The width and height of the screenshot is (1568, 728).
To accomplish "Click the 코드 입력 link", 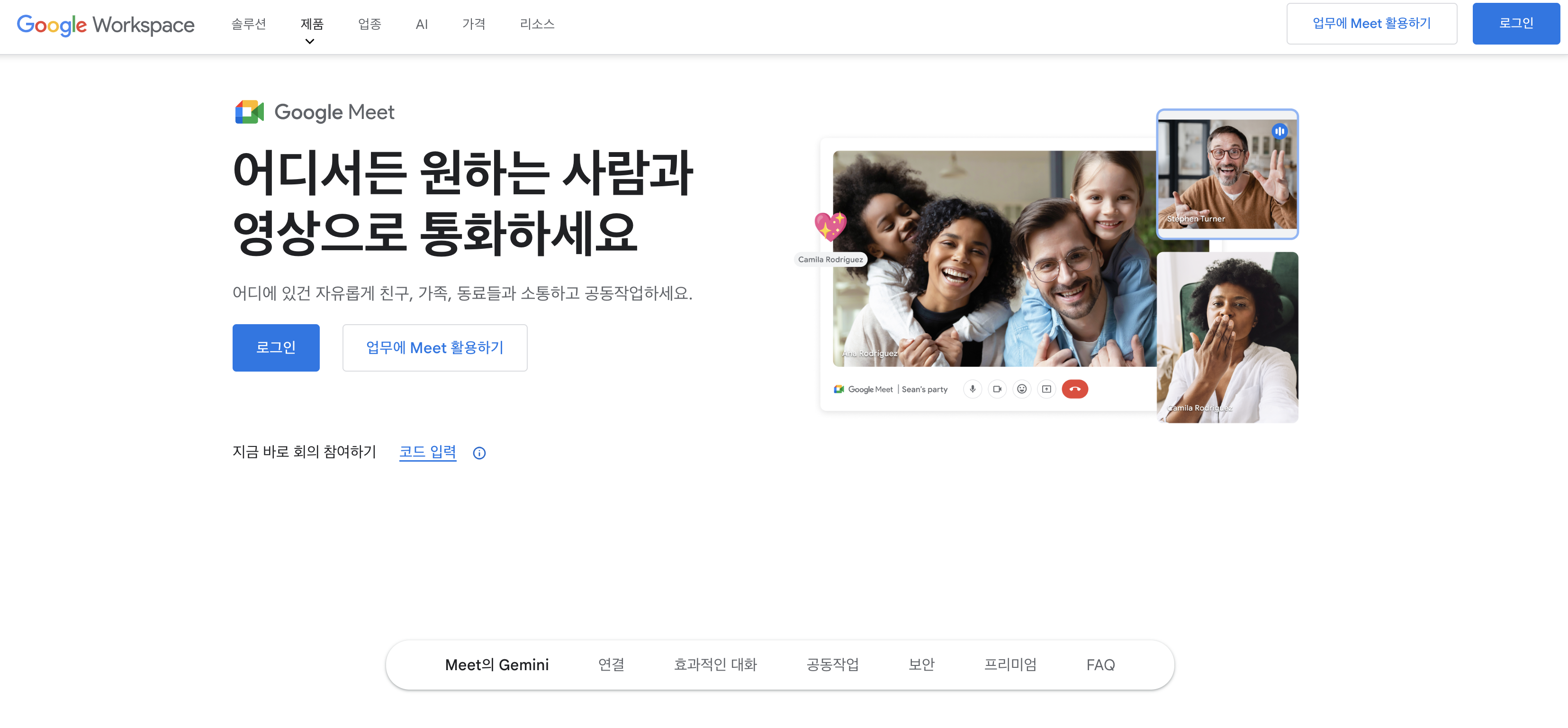I will coord(427,451).
